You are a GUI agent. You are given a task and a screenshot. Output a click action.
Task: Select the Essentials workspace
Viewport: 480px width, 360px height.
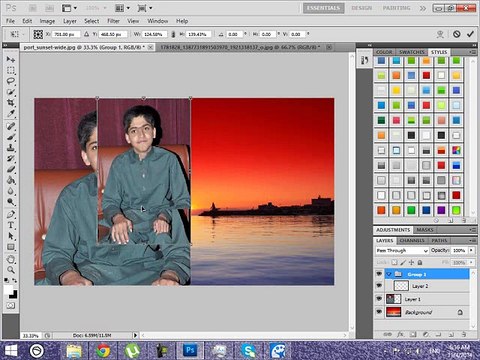(323, 8)
